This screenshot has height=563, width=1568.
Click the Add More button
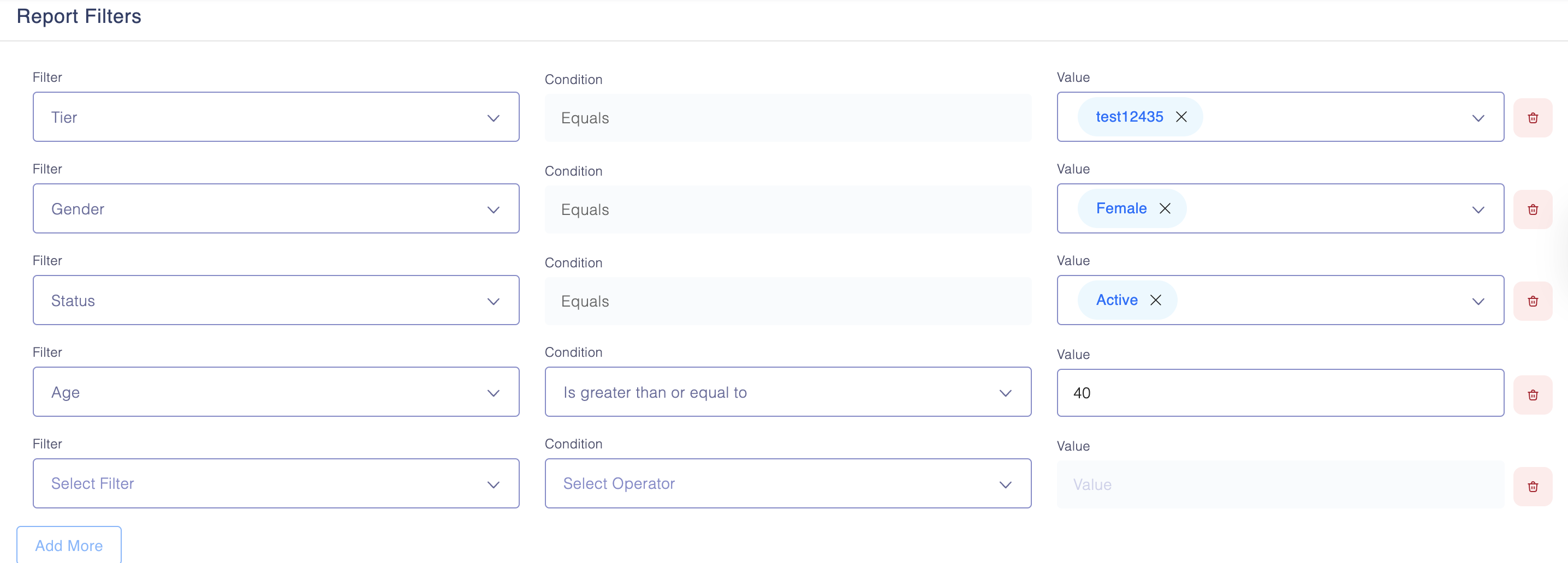69,546
